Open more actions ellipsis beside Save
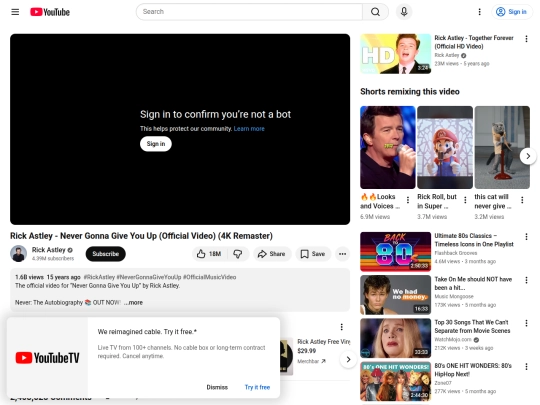 tap(342, 254)
